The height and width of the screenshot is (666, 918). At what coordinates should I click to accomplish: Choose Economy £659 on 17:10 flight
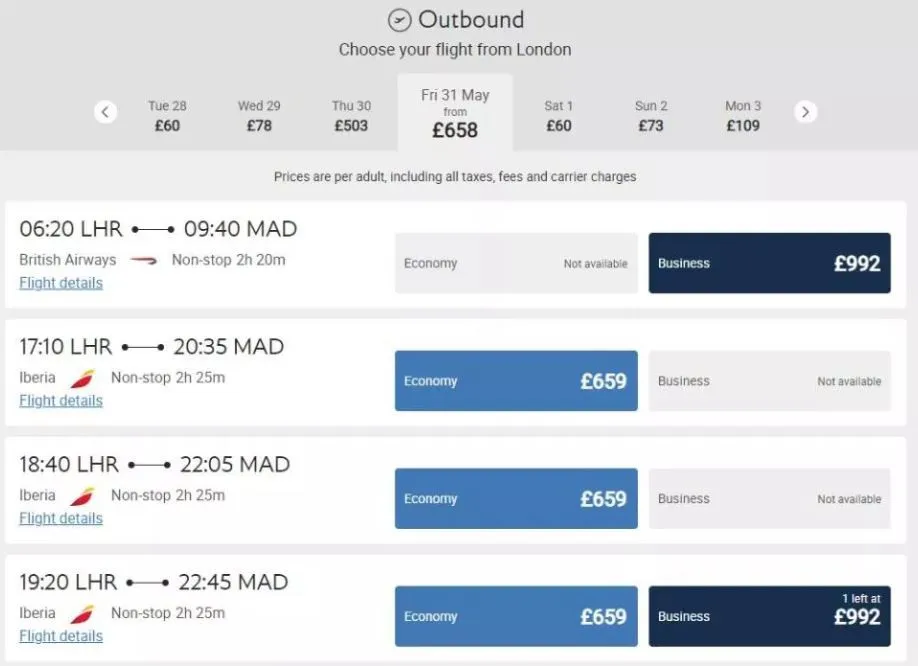[516, 381]
